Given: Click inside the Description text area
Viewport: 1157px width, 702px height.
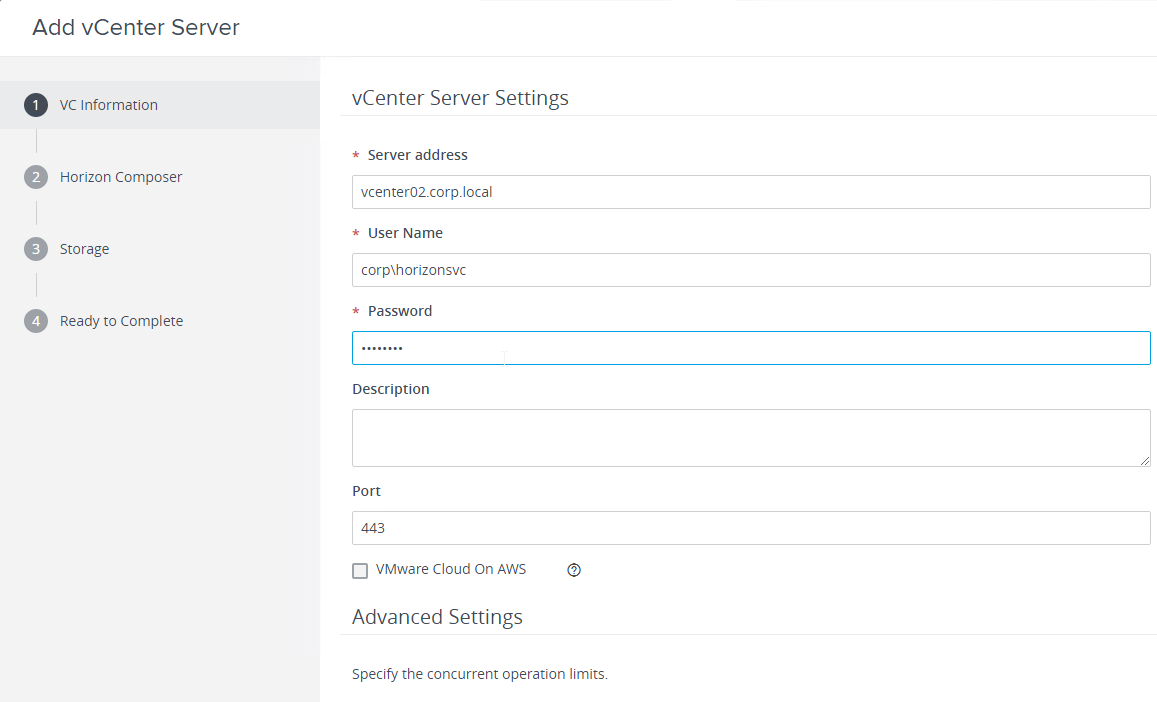Looking at the screenshot, I should [x=751, y=438].
